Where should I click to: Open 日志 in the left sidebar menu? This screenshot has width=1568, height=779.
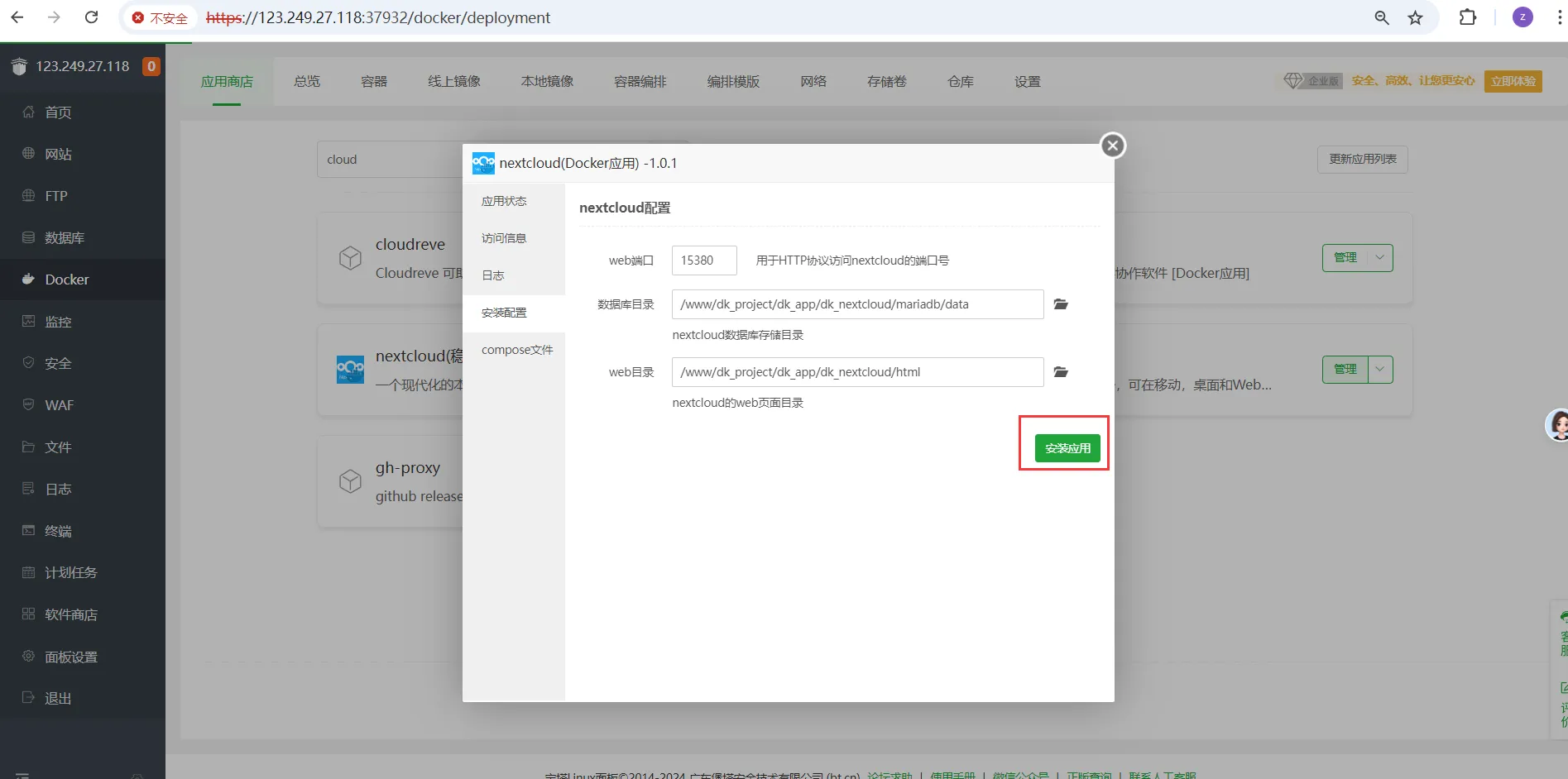[x=83, y=489]
